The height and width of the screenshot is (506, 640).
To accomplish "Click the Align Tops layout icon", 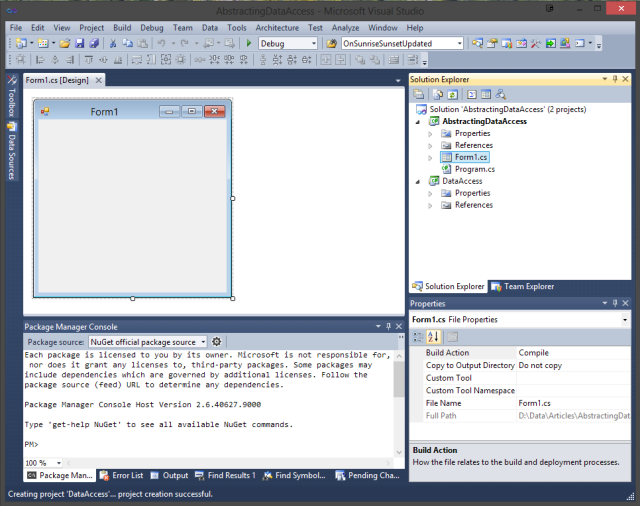I will pos(89,60).
